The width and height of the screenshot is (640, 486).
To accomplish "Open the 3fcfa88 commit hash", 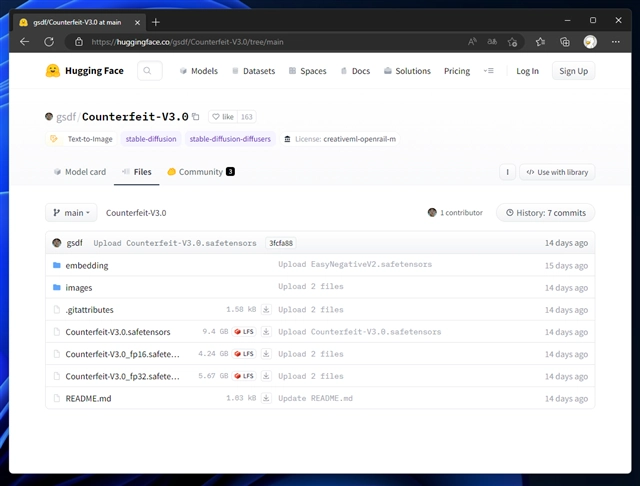I will 281,243.
